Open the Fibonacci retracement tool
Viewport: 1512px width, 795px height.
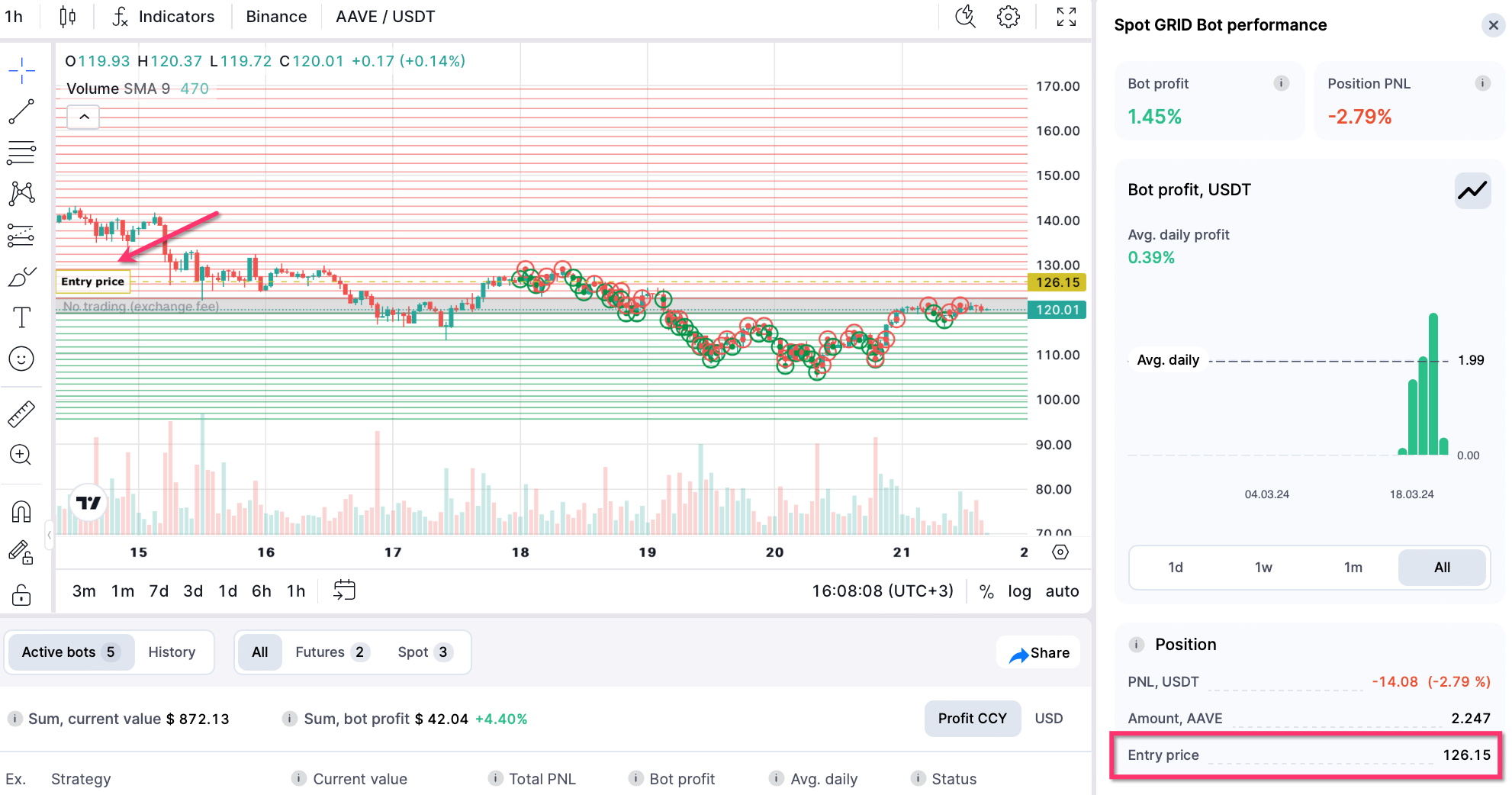pos(21,153)
